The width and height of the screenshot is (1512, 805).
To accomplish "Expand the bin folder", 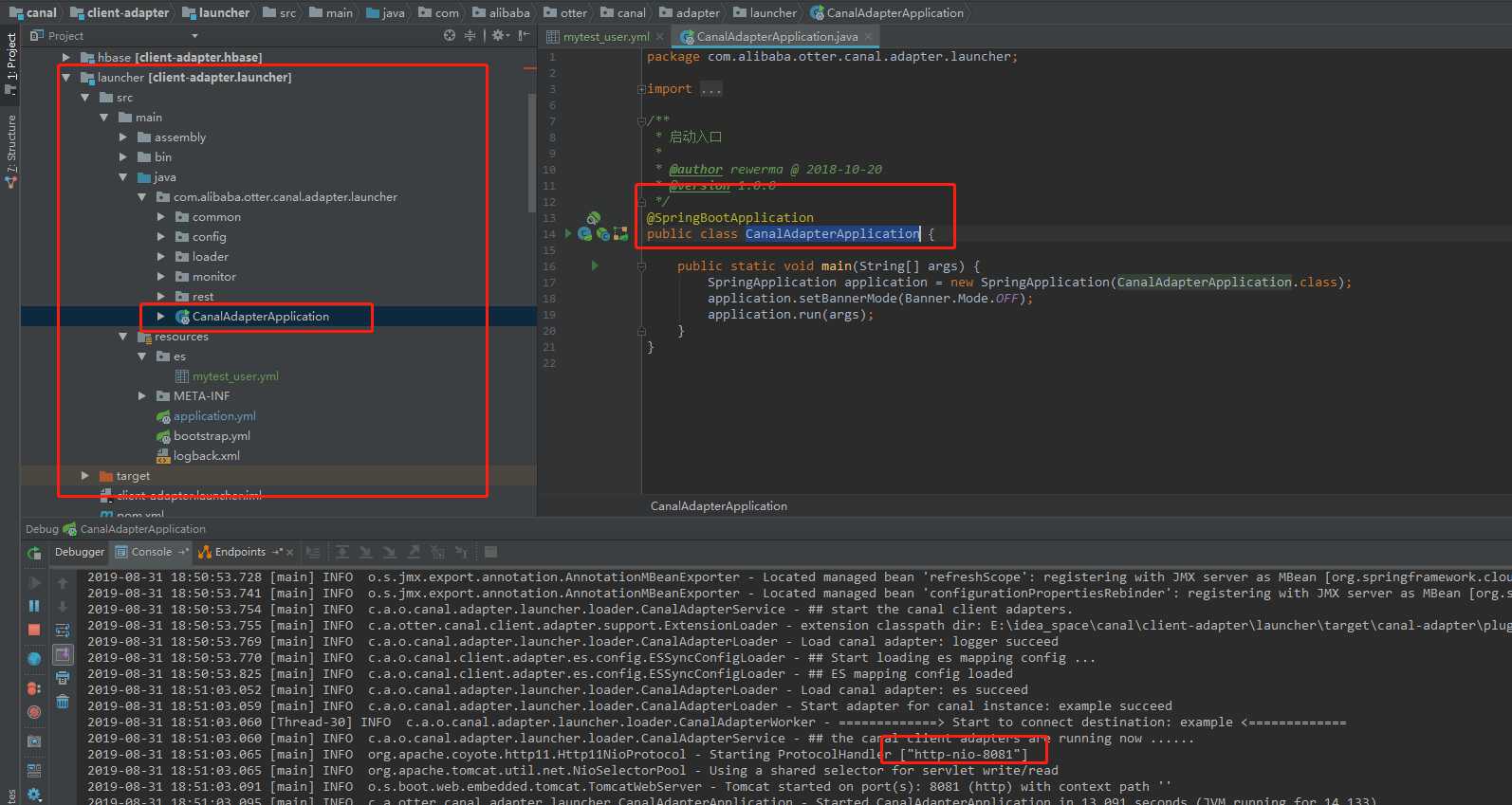I will 123,156.
